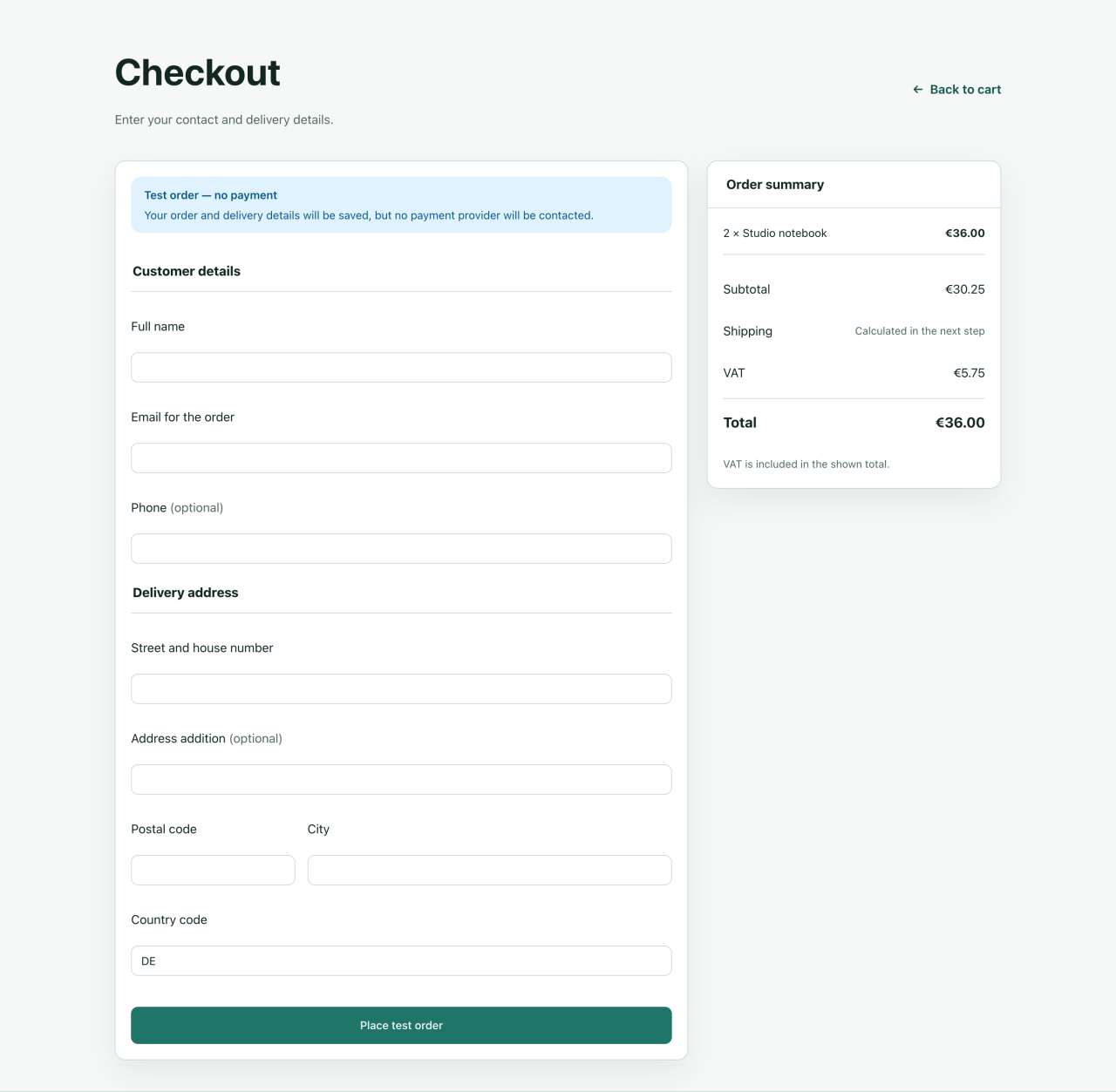Select the optional Phone input box
1116x1092 pixels.
pos(401,548)
